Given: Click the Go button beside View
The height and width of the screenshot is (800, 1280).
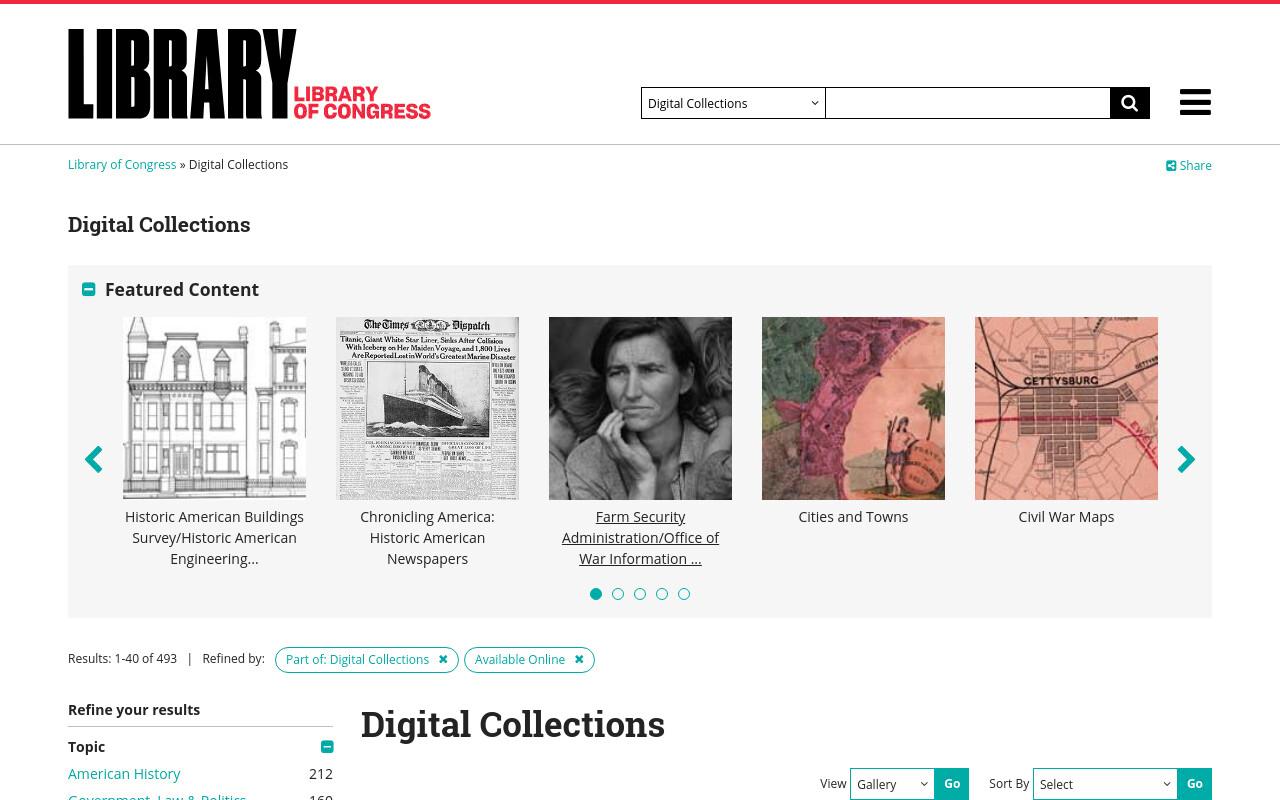Looking at the screenshot, I should 952,784.
